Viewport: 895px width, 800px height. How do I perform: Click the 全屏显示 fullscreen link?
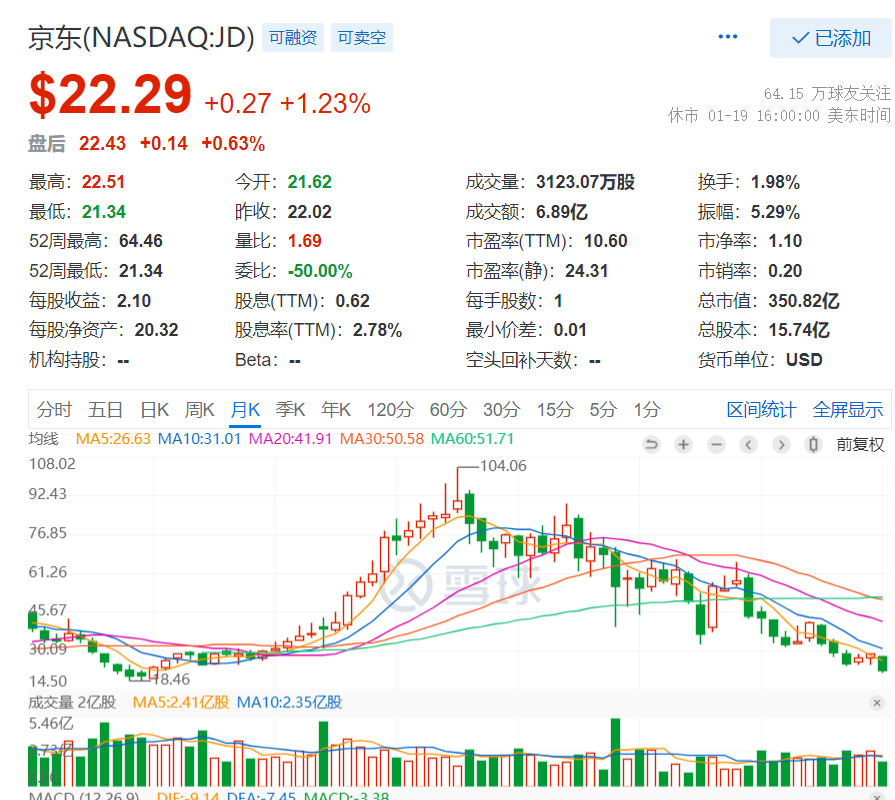pyautogui.click(x=847, y=409)
